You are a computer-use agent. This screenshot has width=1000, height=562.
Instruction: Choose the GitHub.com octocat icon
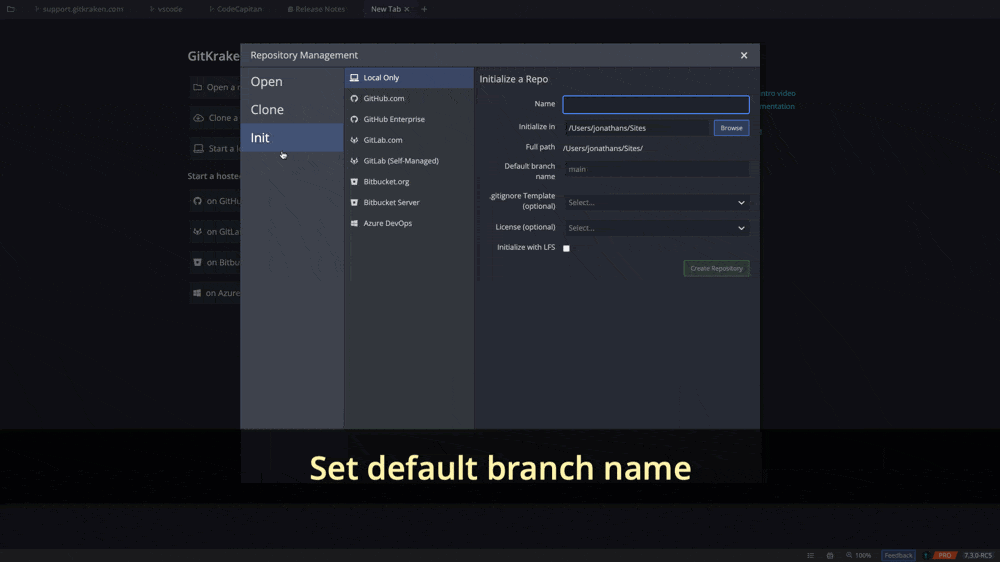[354, 98]
